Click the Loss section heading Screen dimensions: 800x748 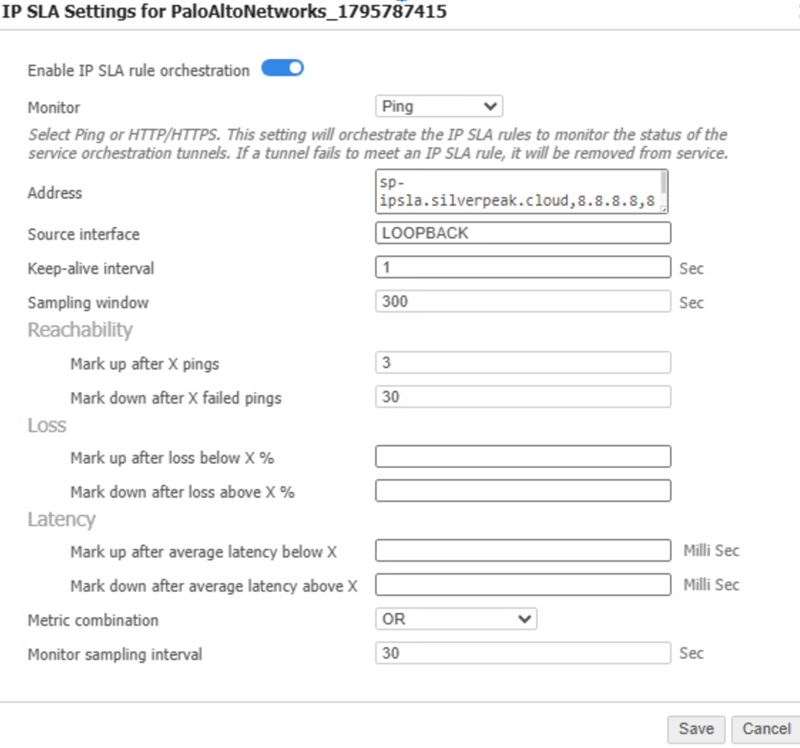pos(47,425)
